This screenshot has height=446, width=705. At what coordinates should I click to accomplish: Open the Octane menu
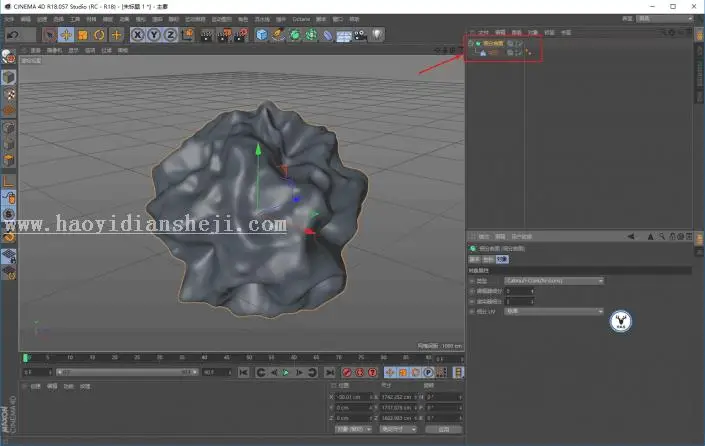coord(301,19)
